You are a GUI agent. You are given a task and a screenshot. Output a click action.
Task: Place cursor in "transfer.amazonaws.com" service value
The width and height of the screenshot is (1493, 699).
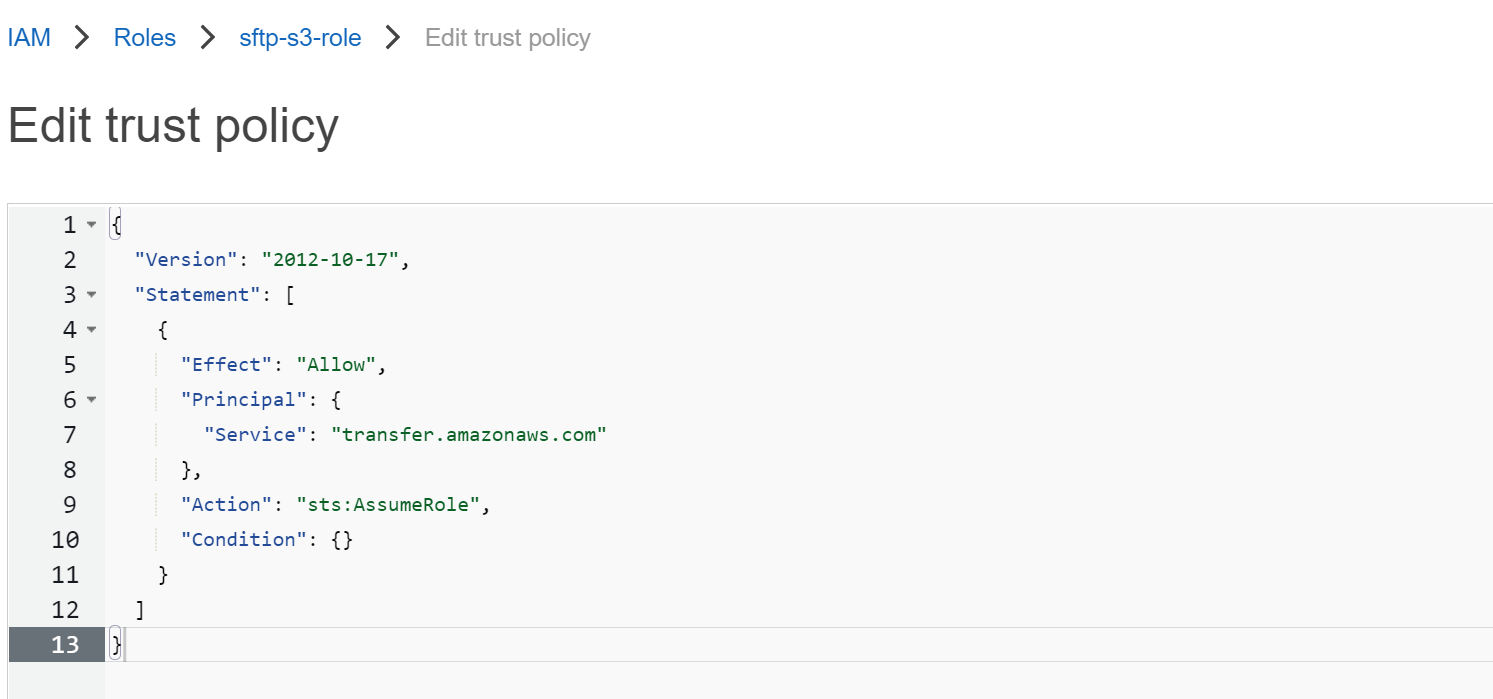coord(469,435)
